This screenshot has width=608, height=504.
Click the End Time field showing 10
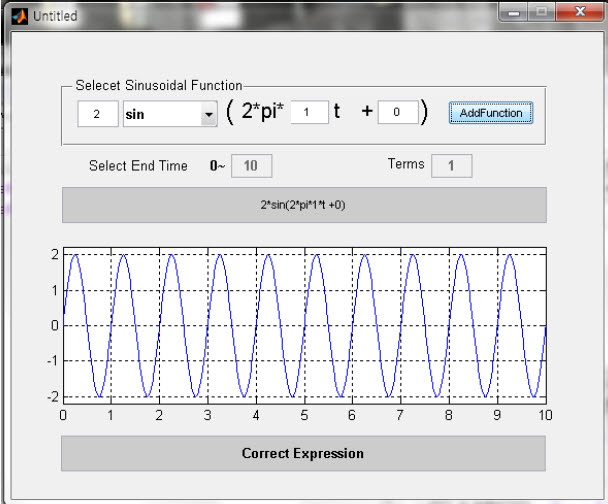pyautogui.click(x=251, y=166)
